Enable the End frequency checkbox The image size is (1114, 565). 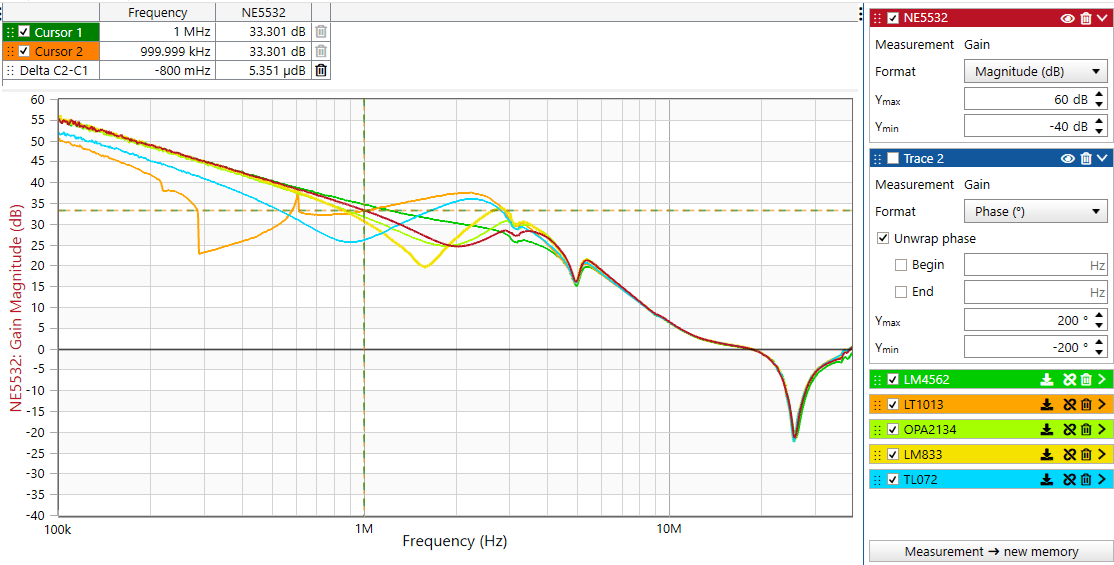click(x=901, y=292)
